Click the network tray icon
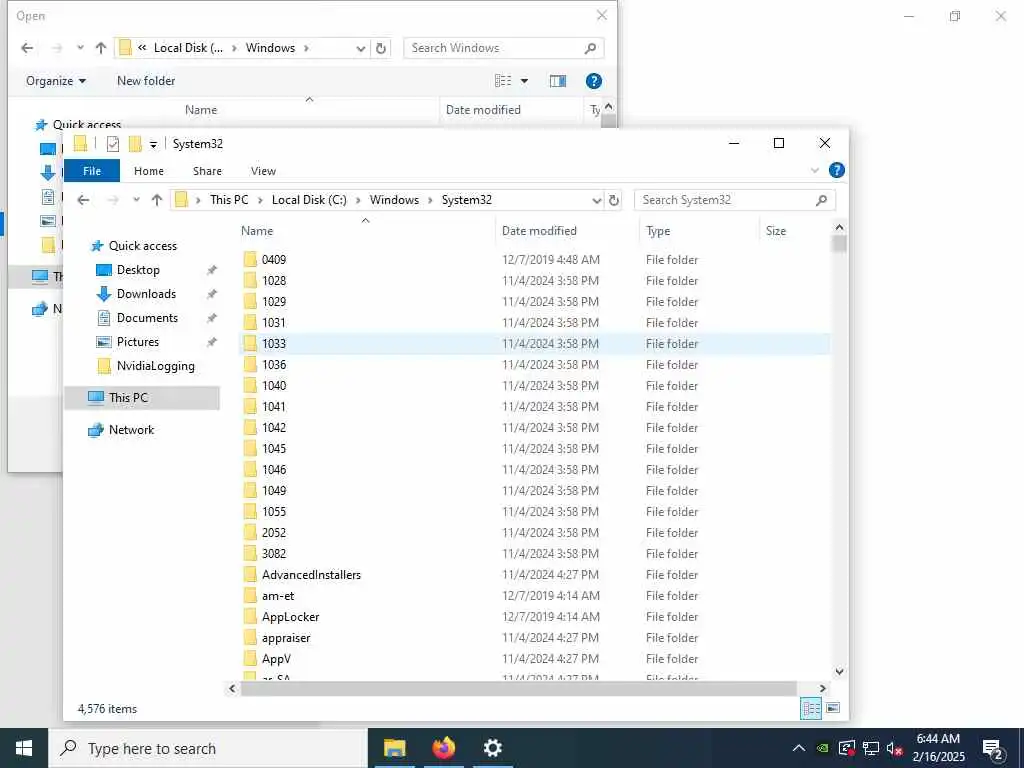Screen dimensions: 1024x768 pyautogui.click(x=871, y=748)
